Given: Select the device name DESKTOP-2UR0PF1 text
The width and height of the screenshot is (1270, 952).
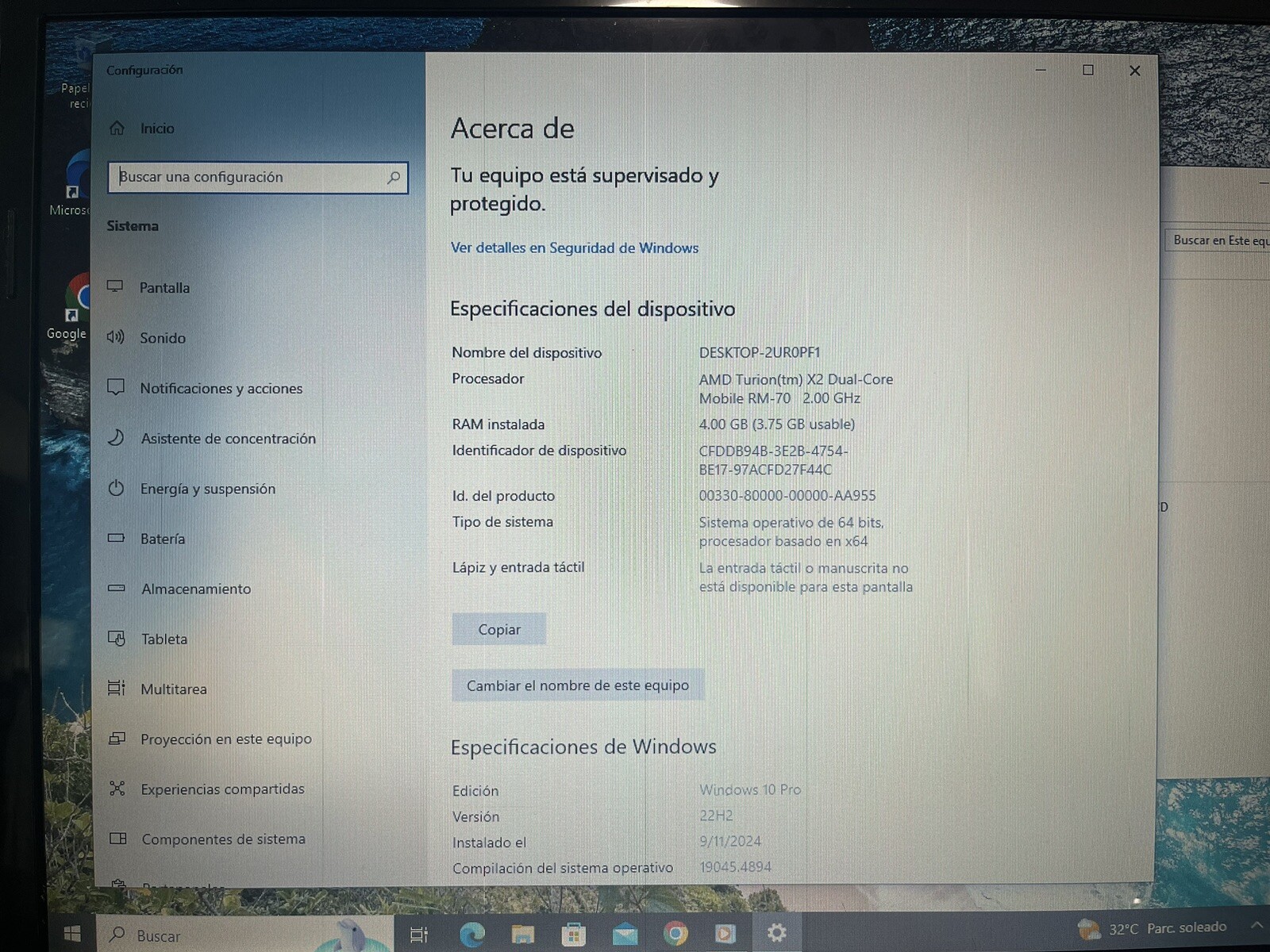Looking at the screenshot, I should point(760,352).
